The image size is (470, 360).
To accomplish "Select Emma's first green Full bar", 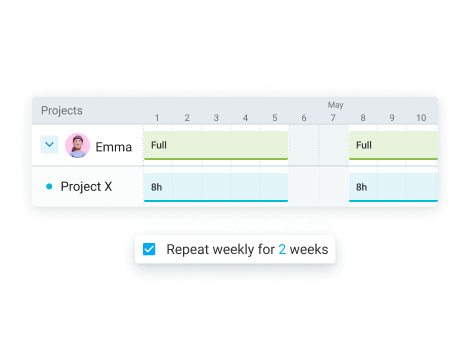I will 216,145.
